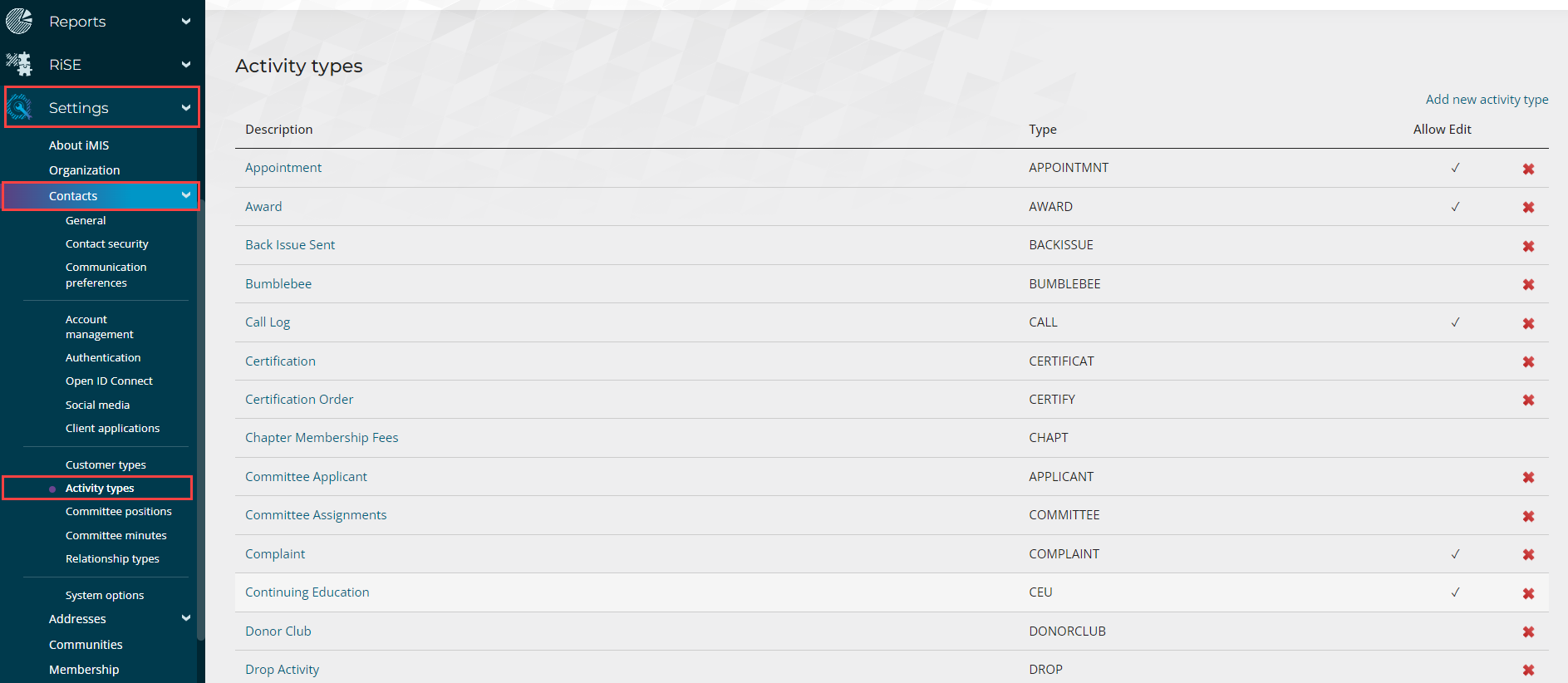Image resolution: width=1568 pixels, height=683 pixels.
Task: Expand the Addresses submenu chevron
Action: coord(186,618)
